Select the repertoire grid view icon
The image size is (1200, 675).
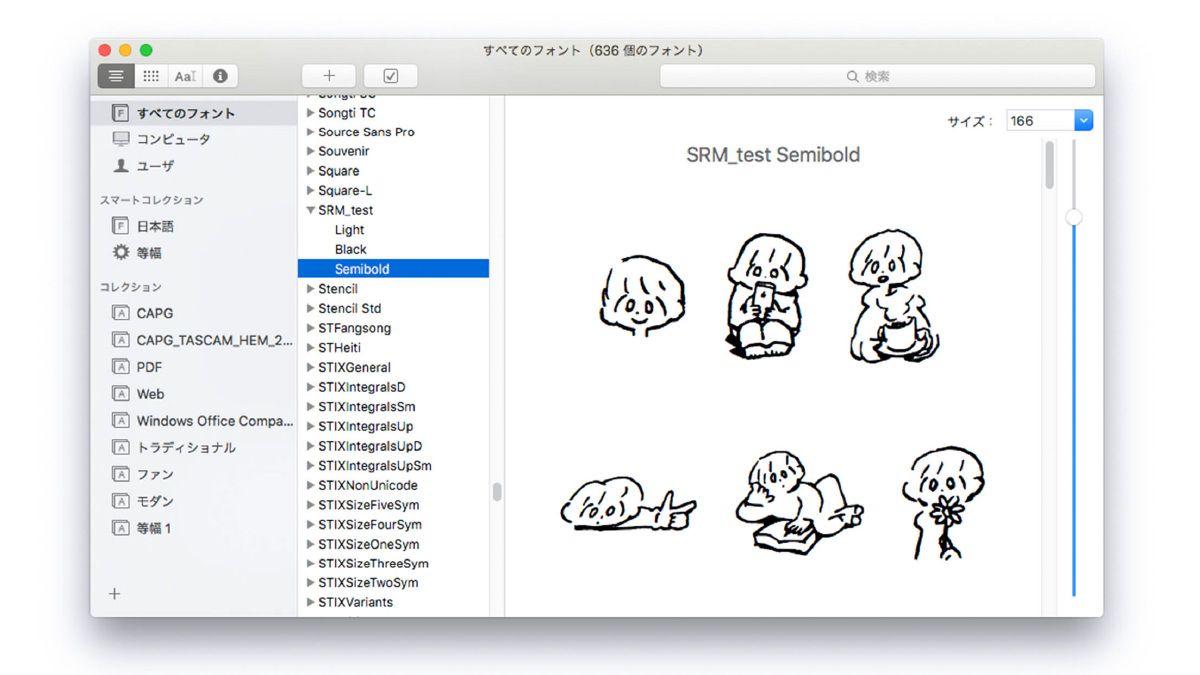tap(150, 76)
